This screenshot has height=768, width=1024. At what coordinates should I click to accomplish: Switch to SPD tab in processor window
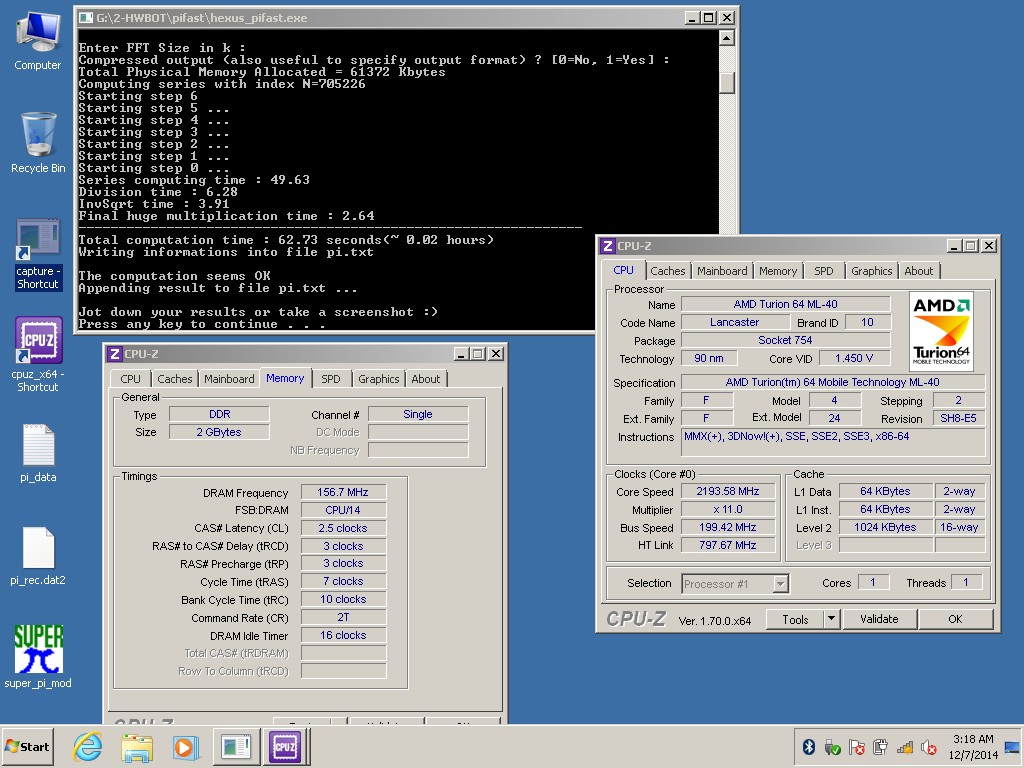click(824, 271)
